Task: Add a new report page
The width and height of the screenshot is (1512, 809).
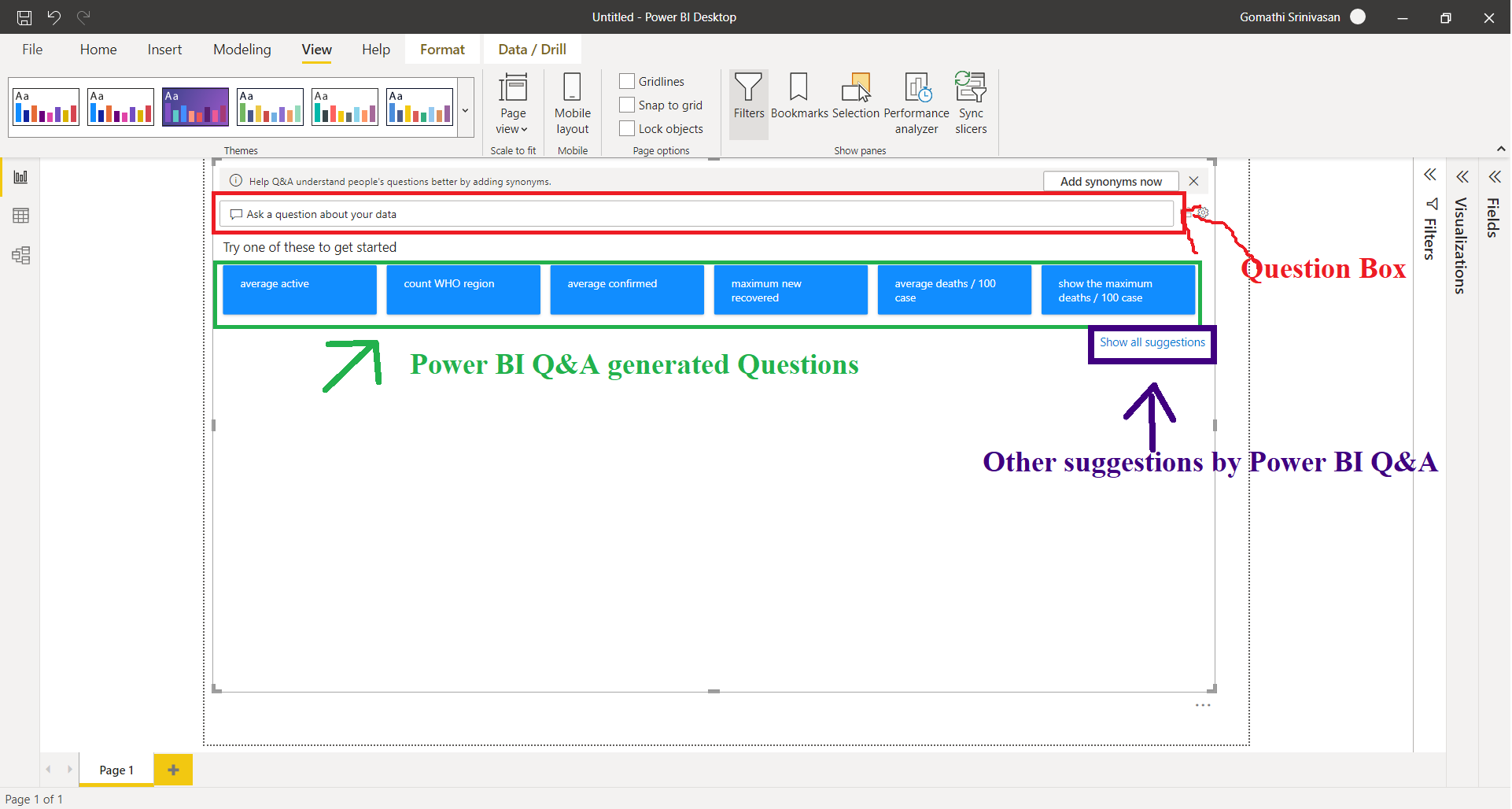Action: tap(173, 770)
